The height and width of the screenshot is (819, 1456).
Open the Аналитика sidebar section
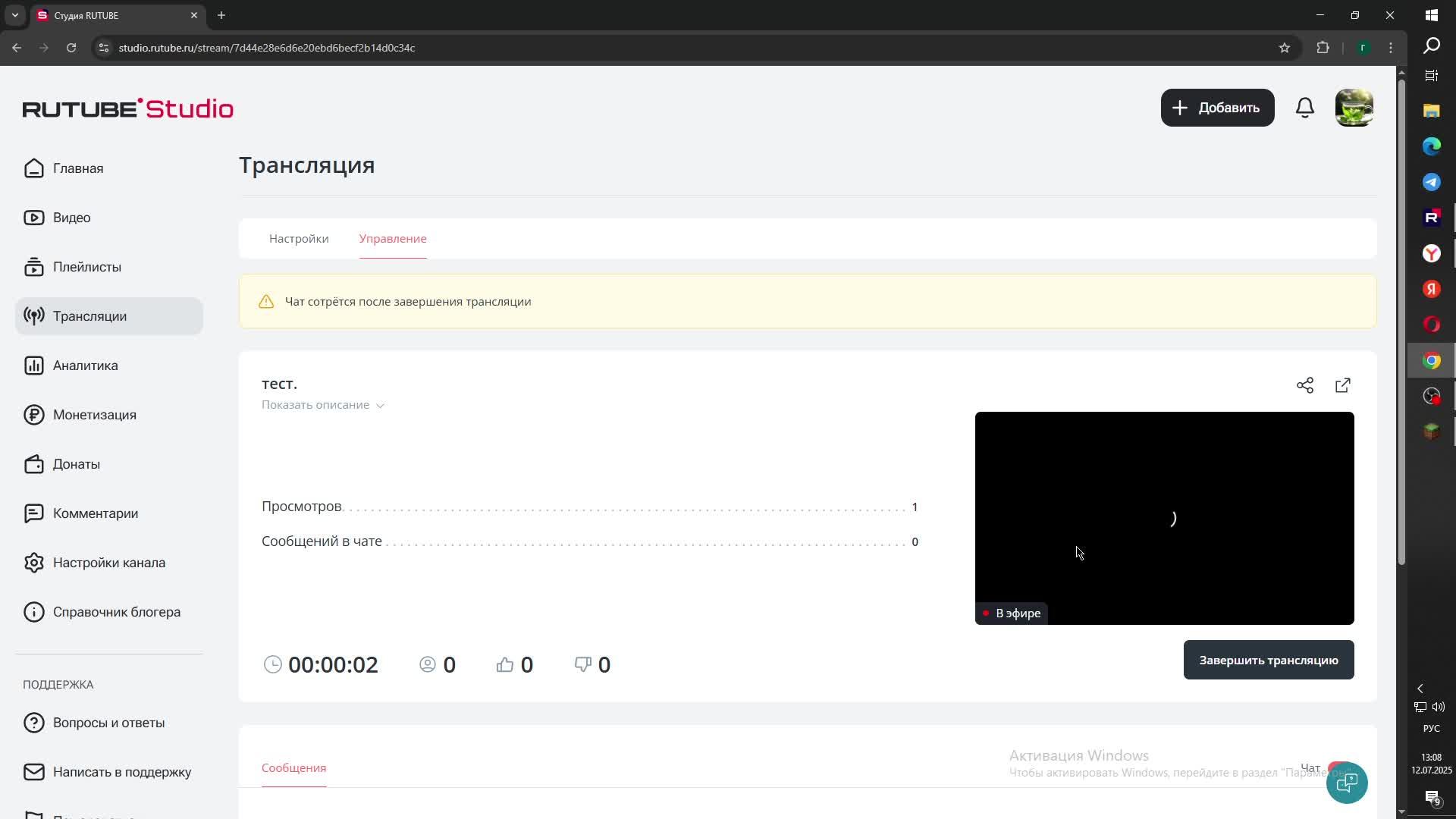(x=85, y=366)
